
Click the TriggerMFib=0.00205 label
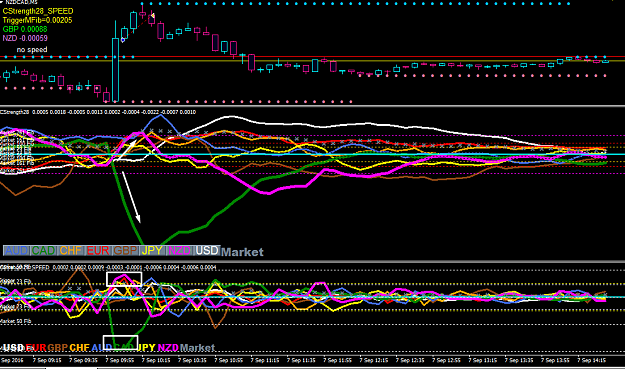click(x=37, y=20)
